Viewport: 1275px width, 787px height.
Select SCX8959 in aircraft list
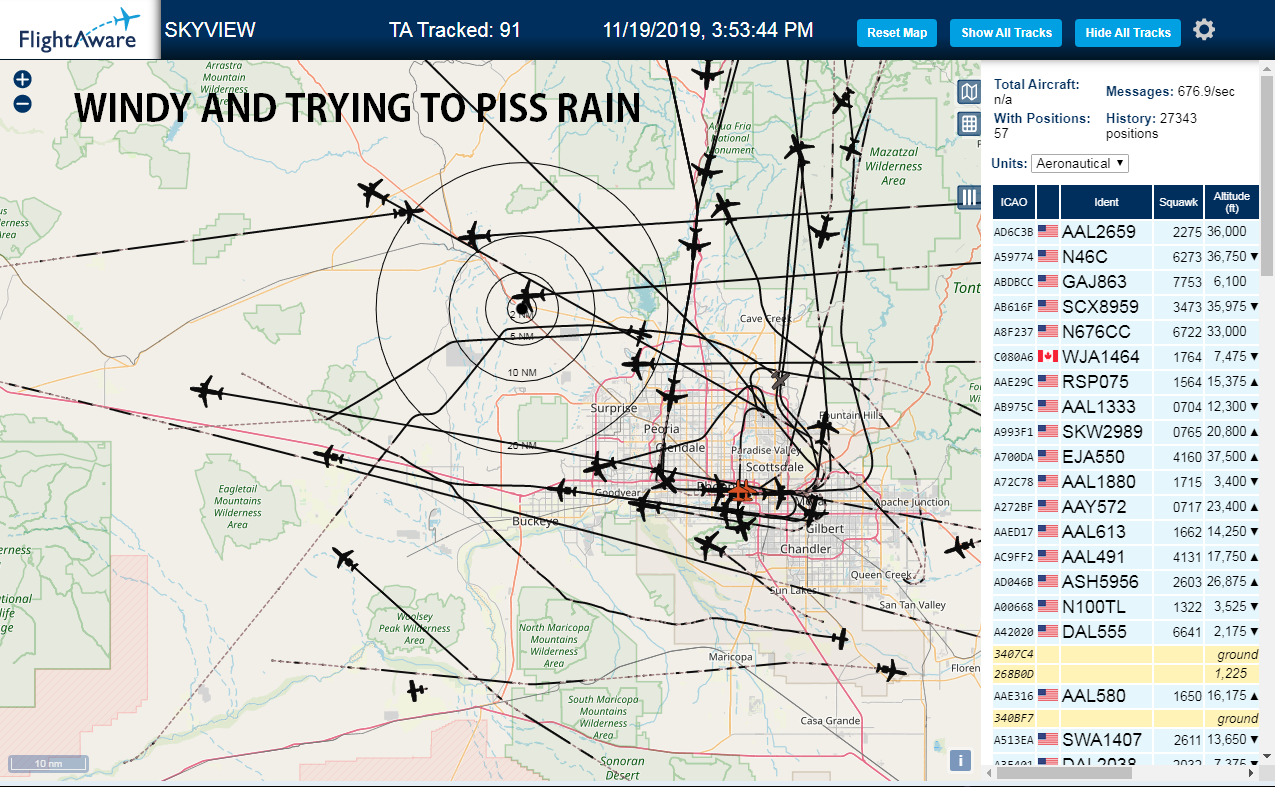(x=1126, y=306)
